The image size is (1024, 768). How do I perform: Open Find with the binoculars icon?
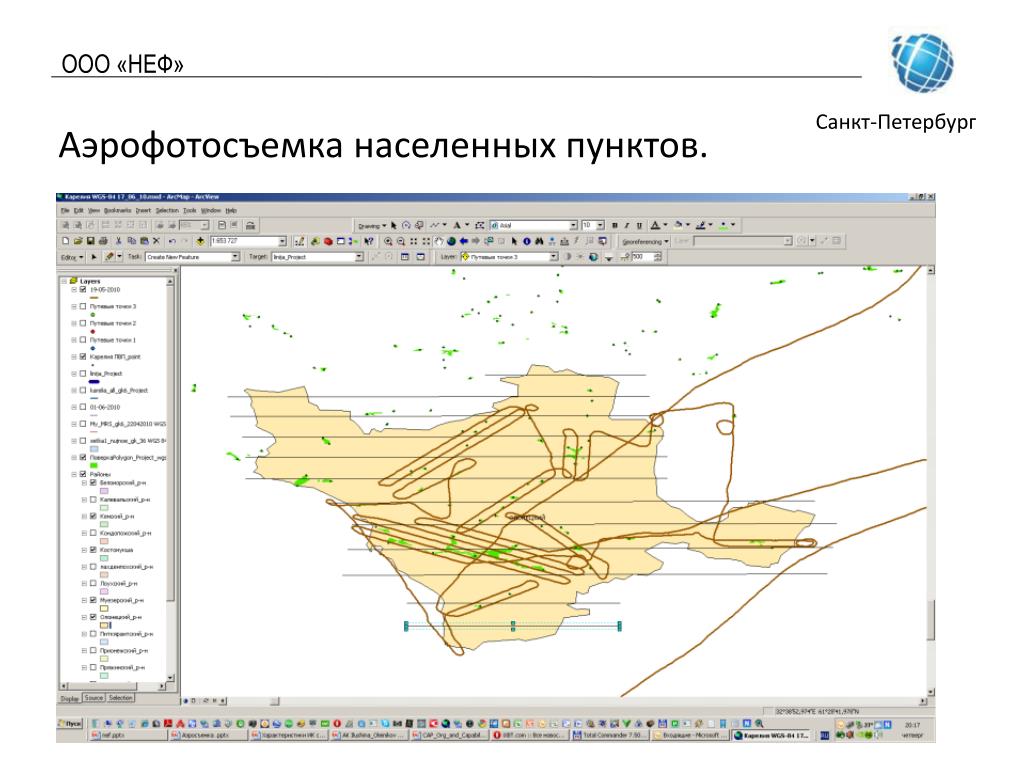(x=539, y=241)
